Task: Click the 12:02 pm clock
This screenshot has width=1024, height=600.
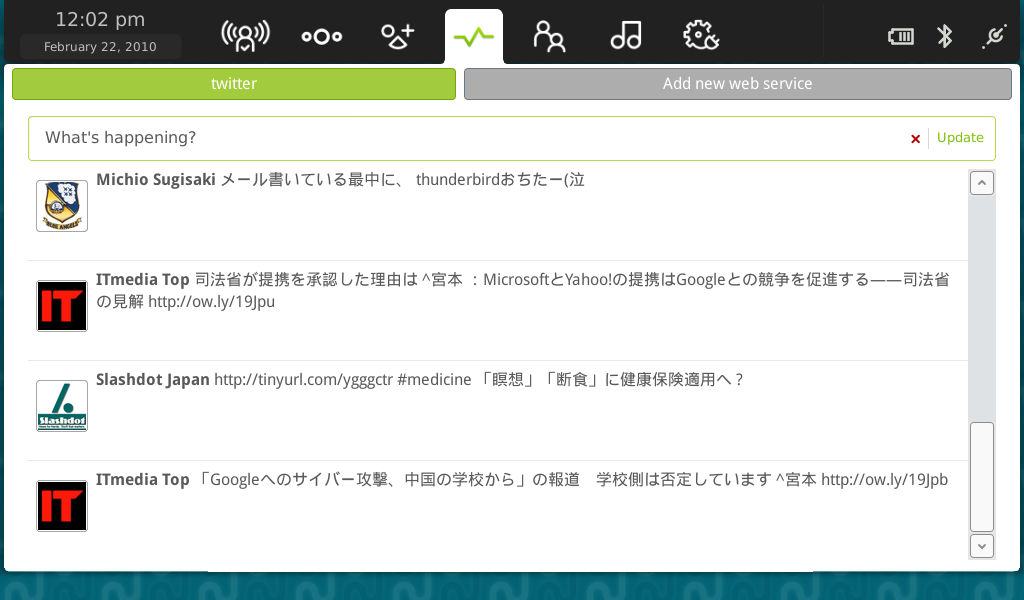Action: (100, 20)
